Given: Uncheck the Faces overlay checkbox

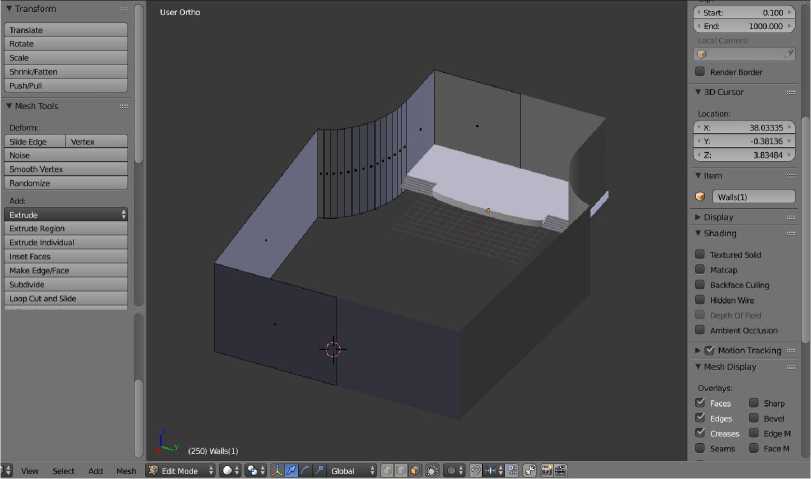Looking at the screenshot, I should pos(700,403).
